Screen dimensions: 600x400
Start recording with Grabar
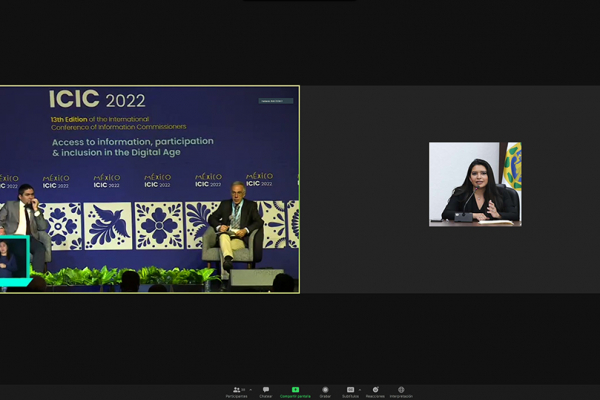(325, 392)
